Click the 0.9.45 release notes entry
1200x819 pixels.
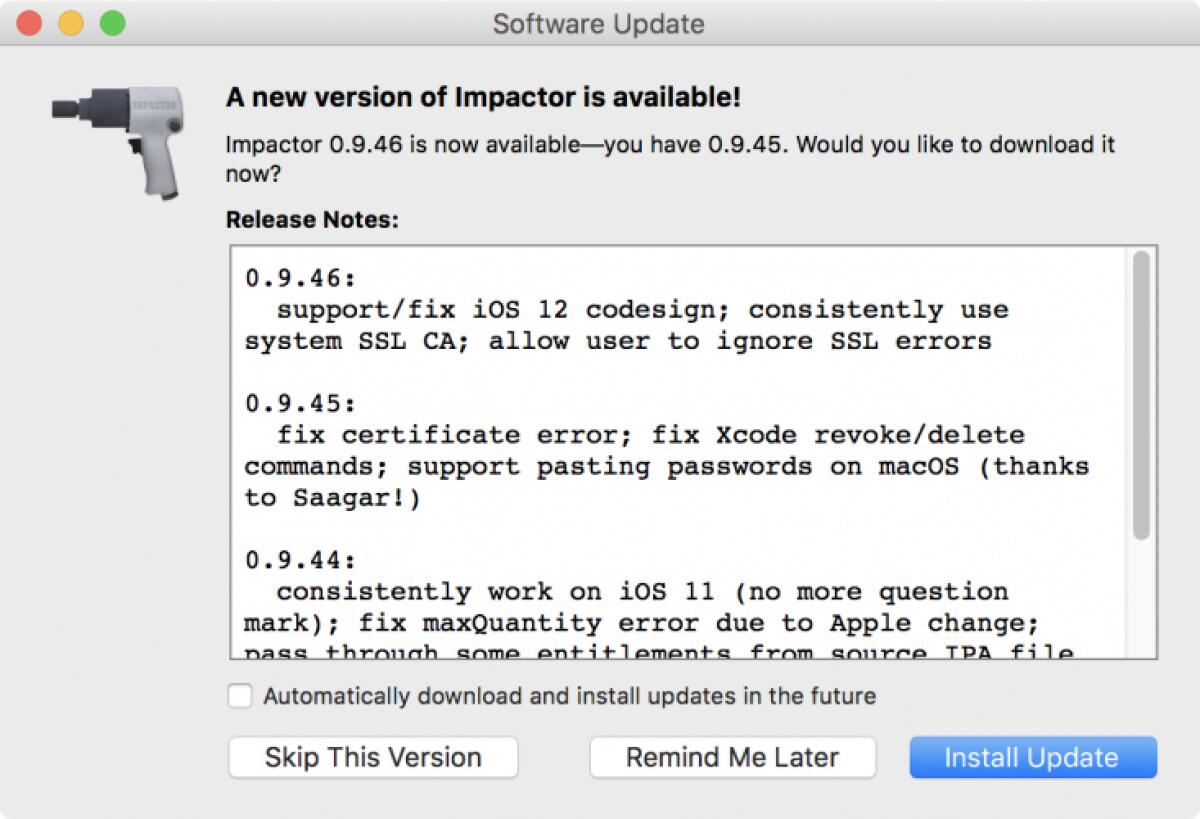tap(296, 403)
